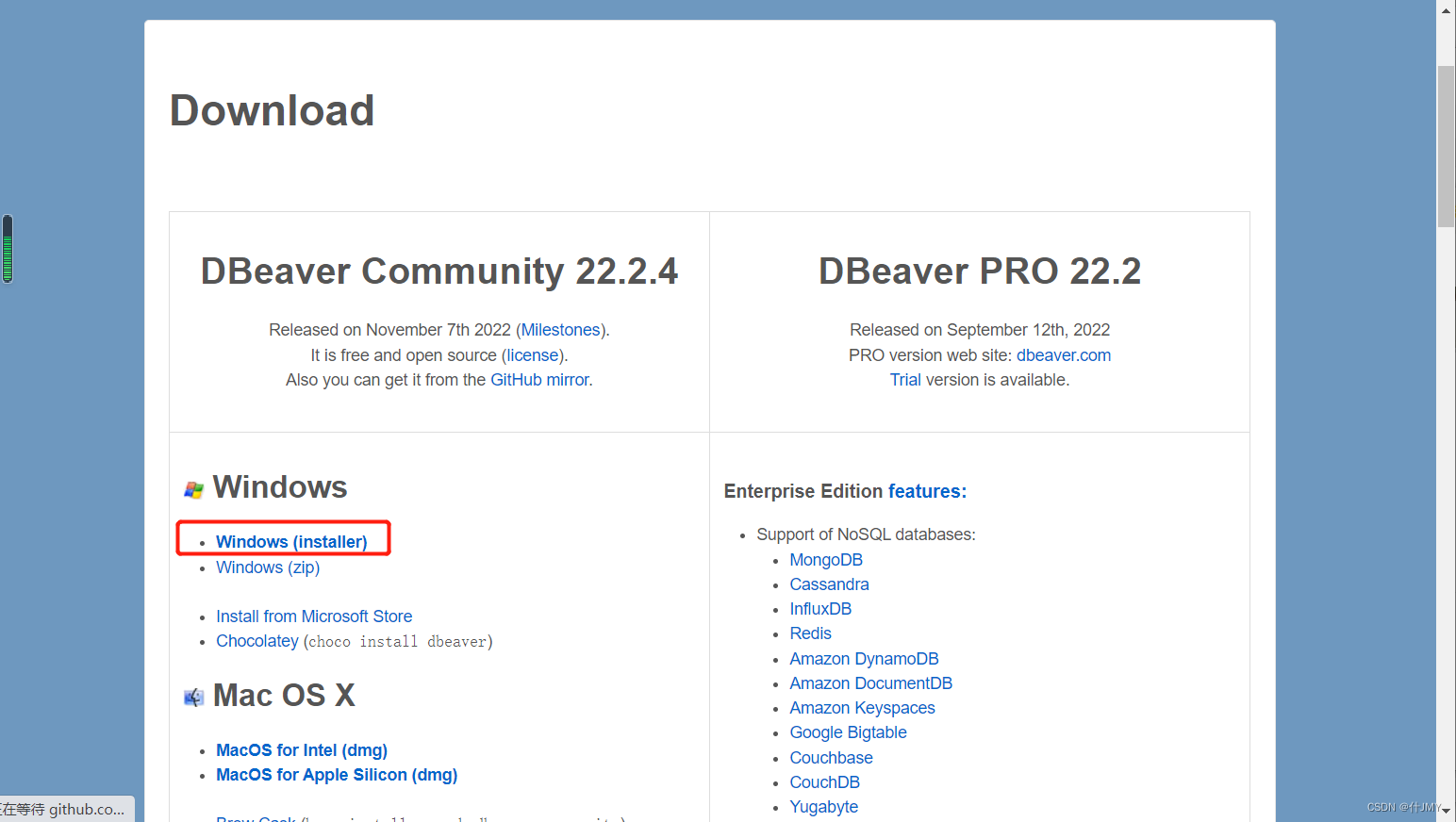Click the scrollbar up arrow
The image size is (1456, 822).
(x=1445, y=9)
